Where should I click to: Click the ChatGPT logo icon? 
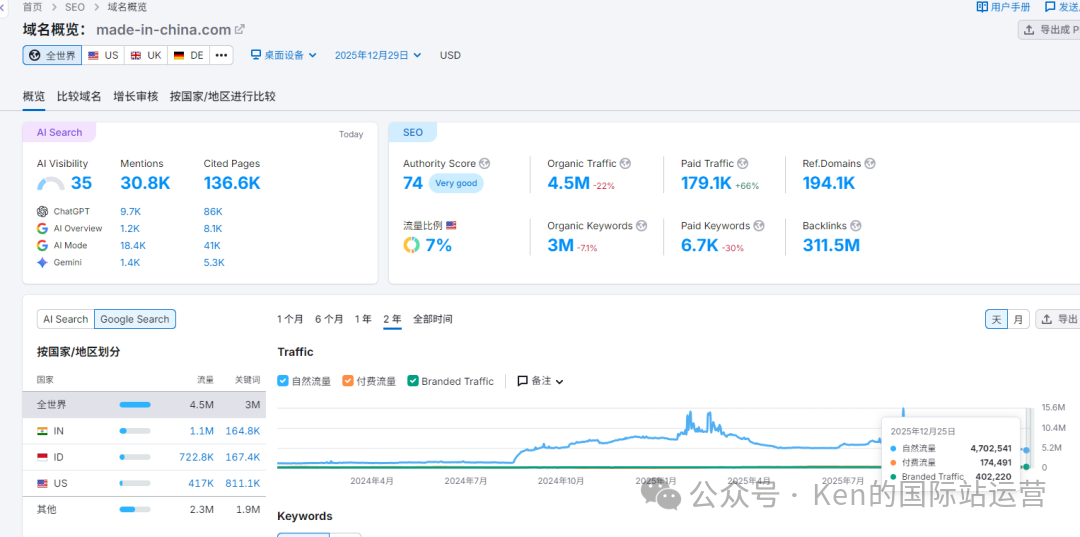coord(43,211)
